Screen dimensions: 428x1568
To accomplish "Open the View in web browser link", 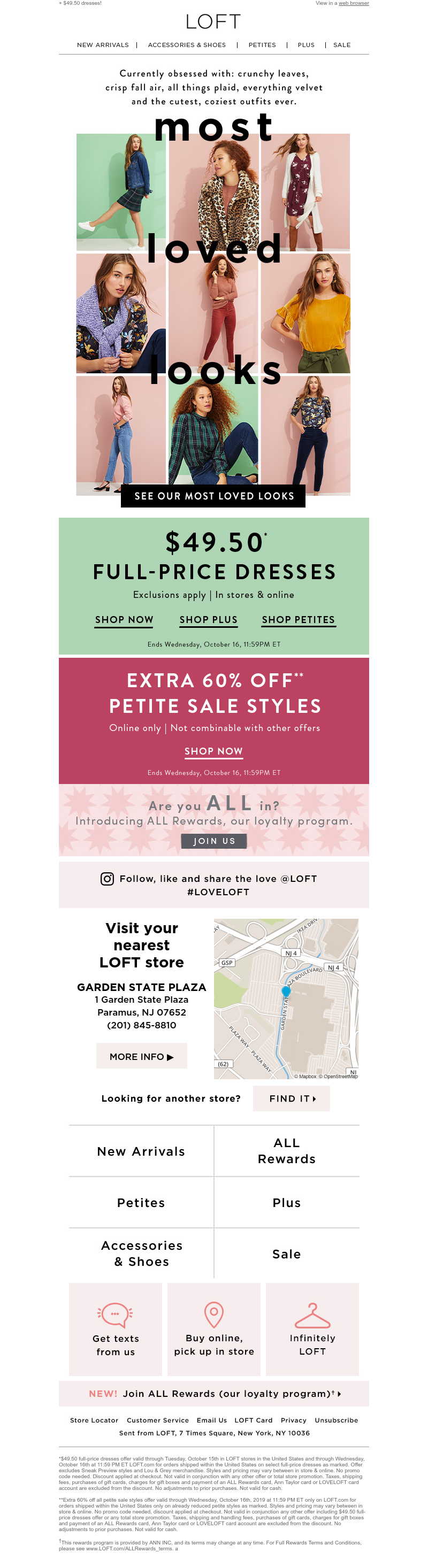I will (x=353, y=3).
